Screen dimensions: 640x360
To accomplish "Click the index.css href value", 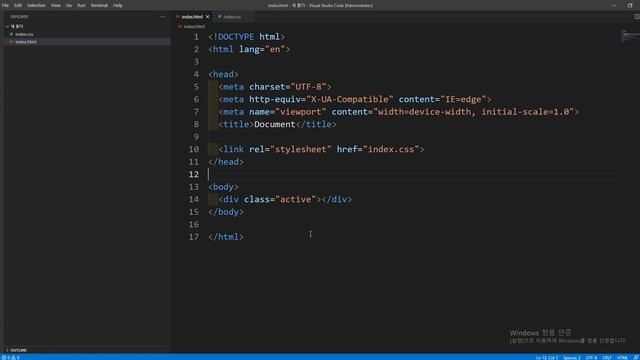I will [x=391, y=149].
